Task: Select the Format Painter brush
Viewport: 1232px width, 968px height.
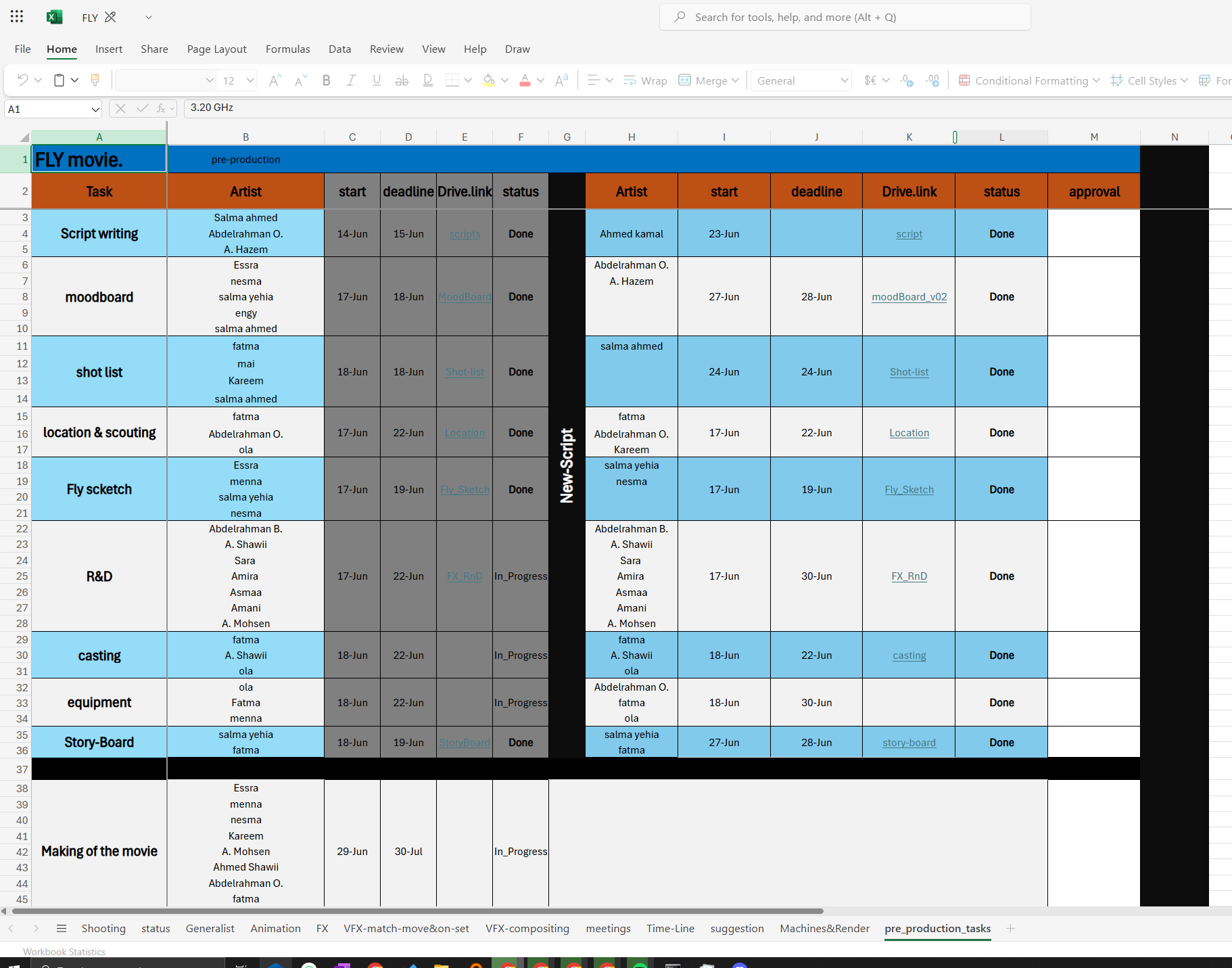Action: tap(95, 80)
